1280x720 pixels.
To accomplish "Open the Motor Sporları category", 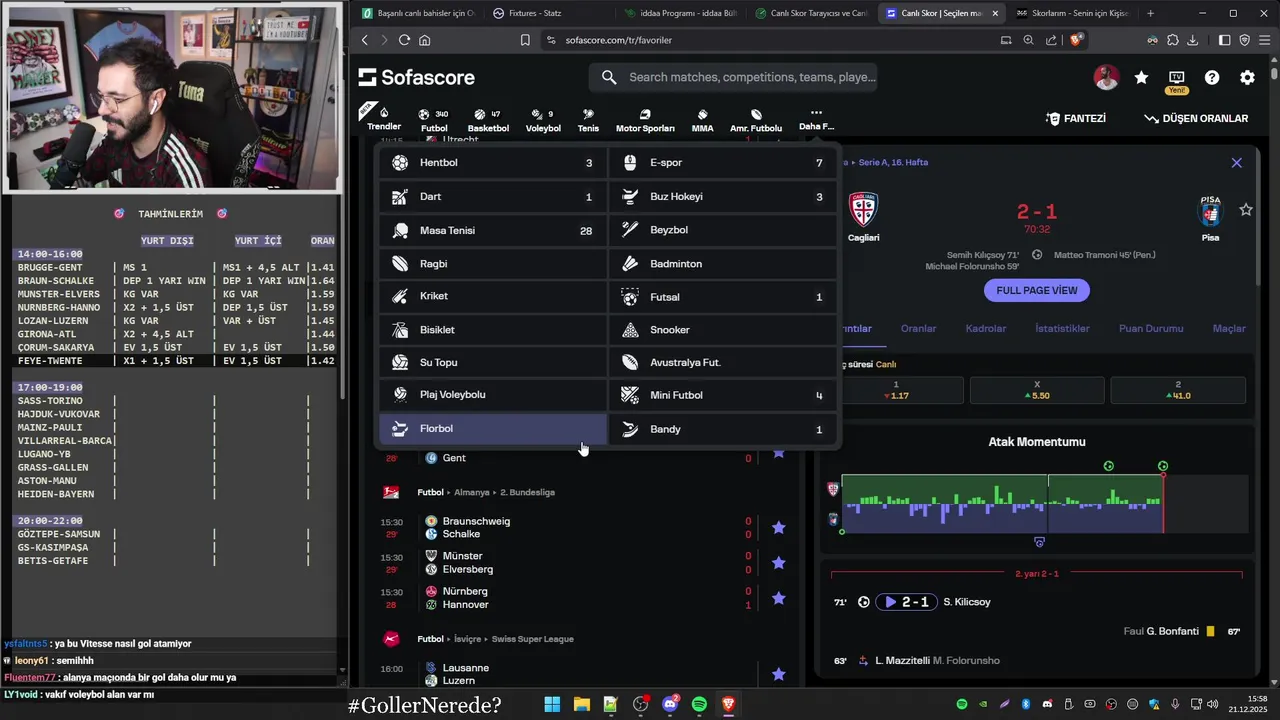I will (x=645, y=120).
